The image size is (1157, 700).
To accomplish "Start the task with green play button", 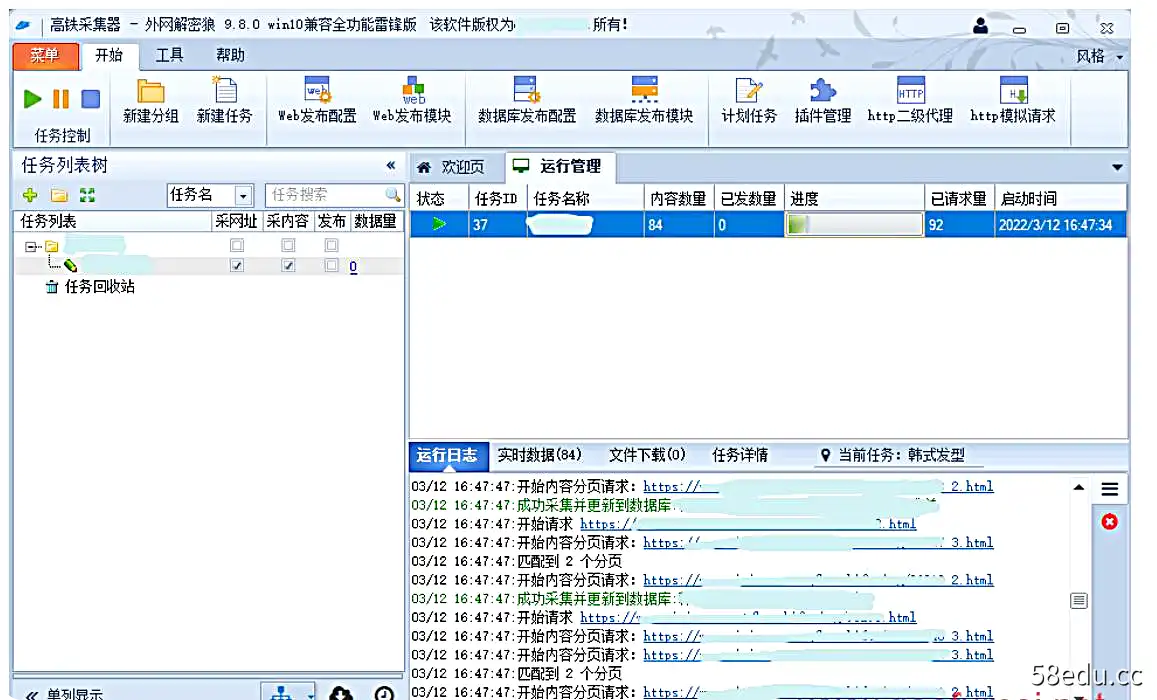I will coord(32,99).
